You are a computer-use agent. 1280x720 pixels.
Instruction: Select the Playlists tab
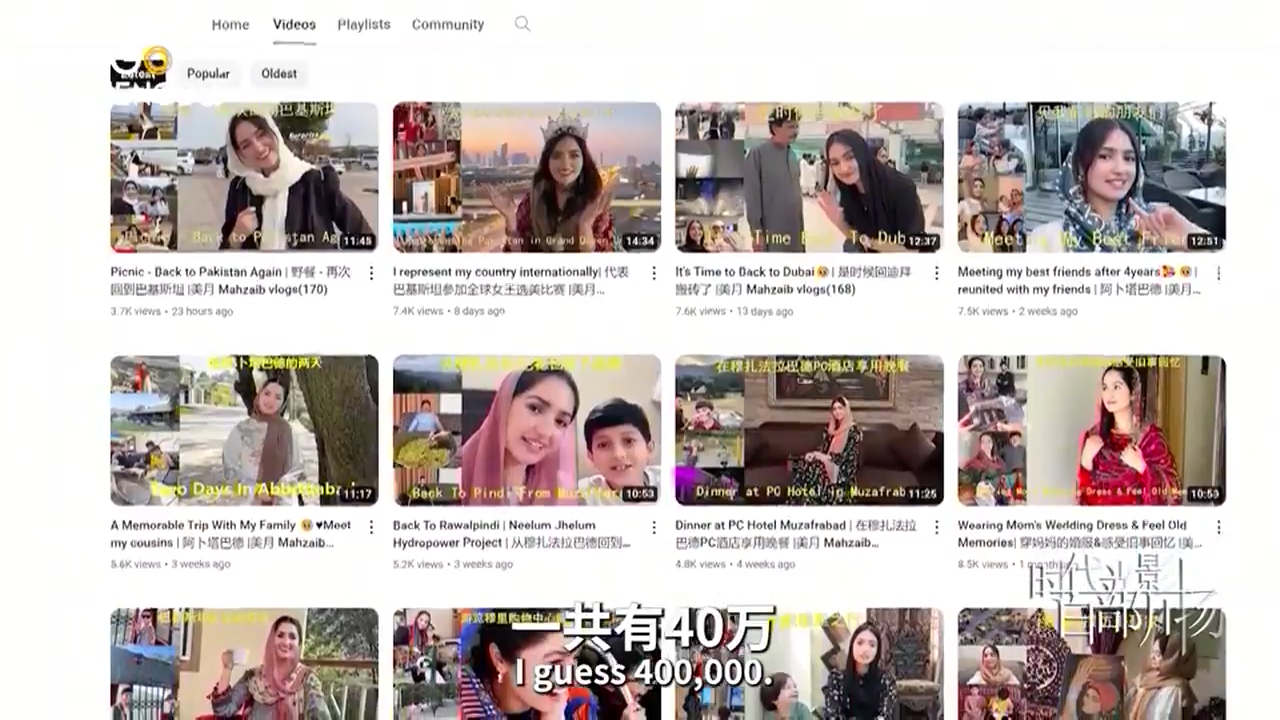tap(364, 24)
